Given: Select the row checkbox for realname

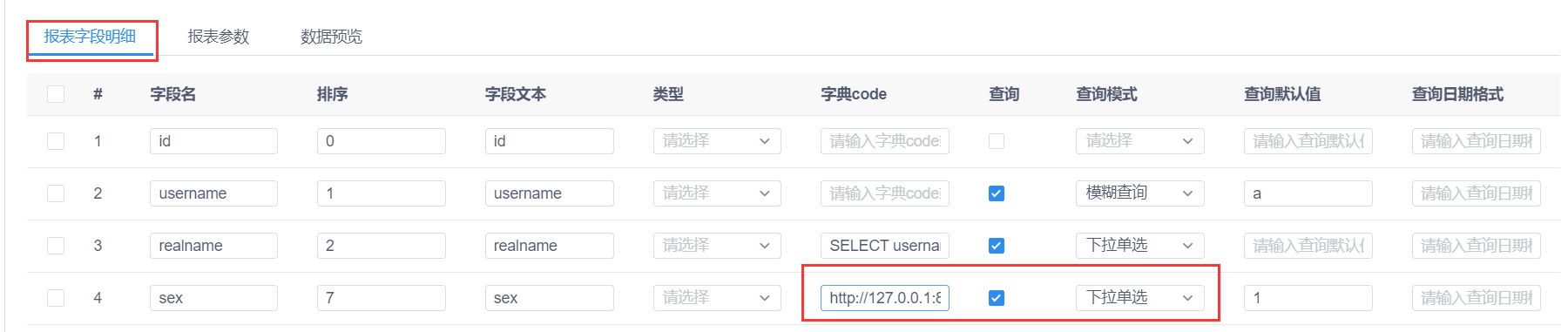Looking at the screenshot, I should click(x=56, y=246).
